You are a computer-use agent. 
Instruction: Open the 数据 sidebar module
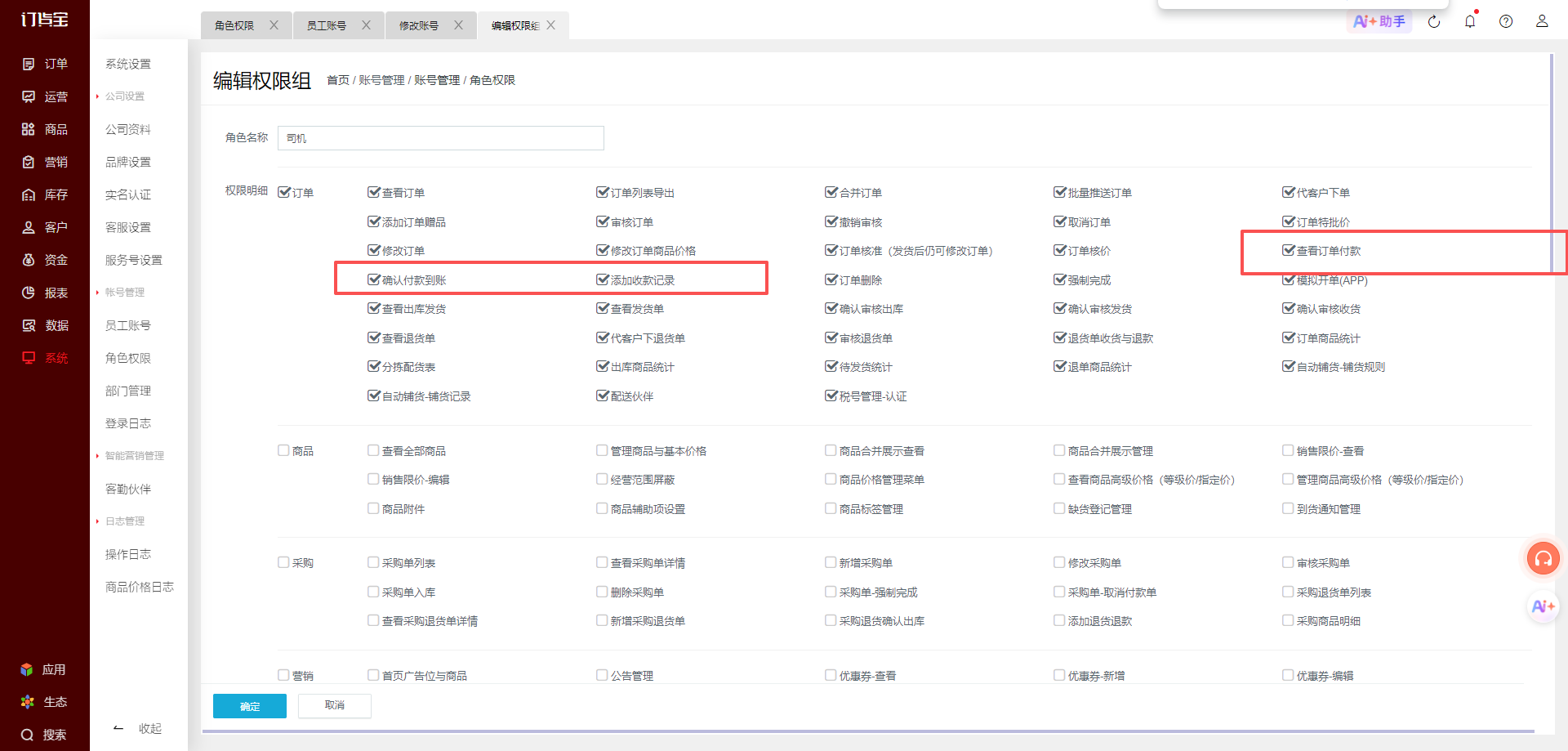45,325
